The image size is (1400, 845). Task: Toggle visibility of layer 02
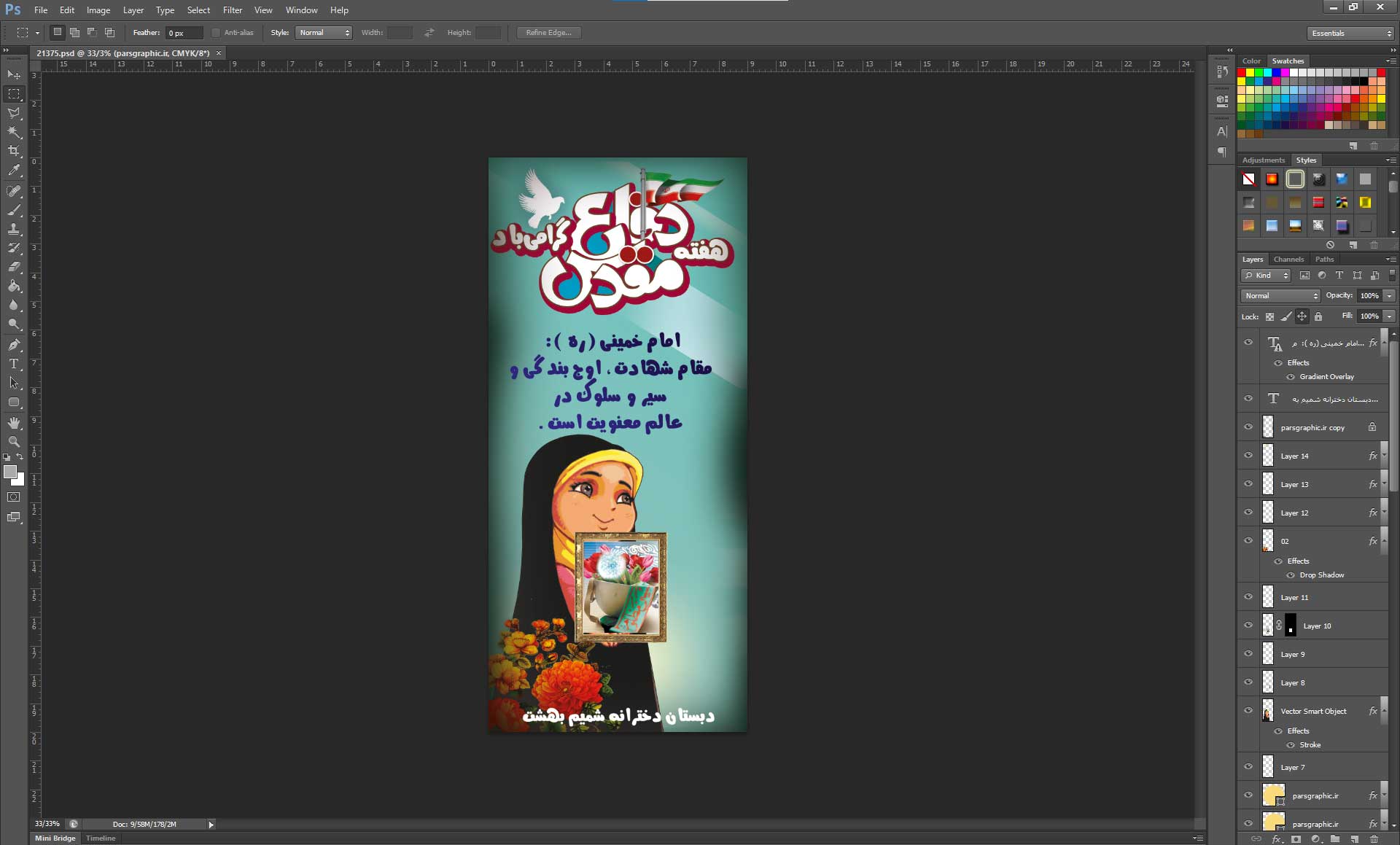tap(1248, 541)
